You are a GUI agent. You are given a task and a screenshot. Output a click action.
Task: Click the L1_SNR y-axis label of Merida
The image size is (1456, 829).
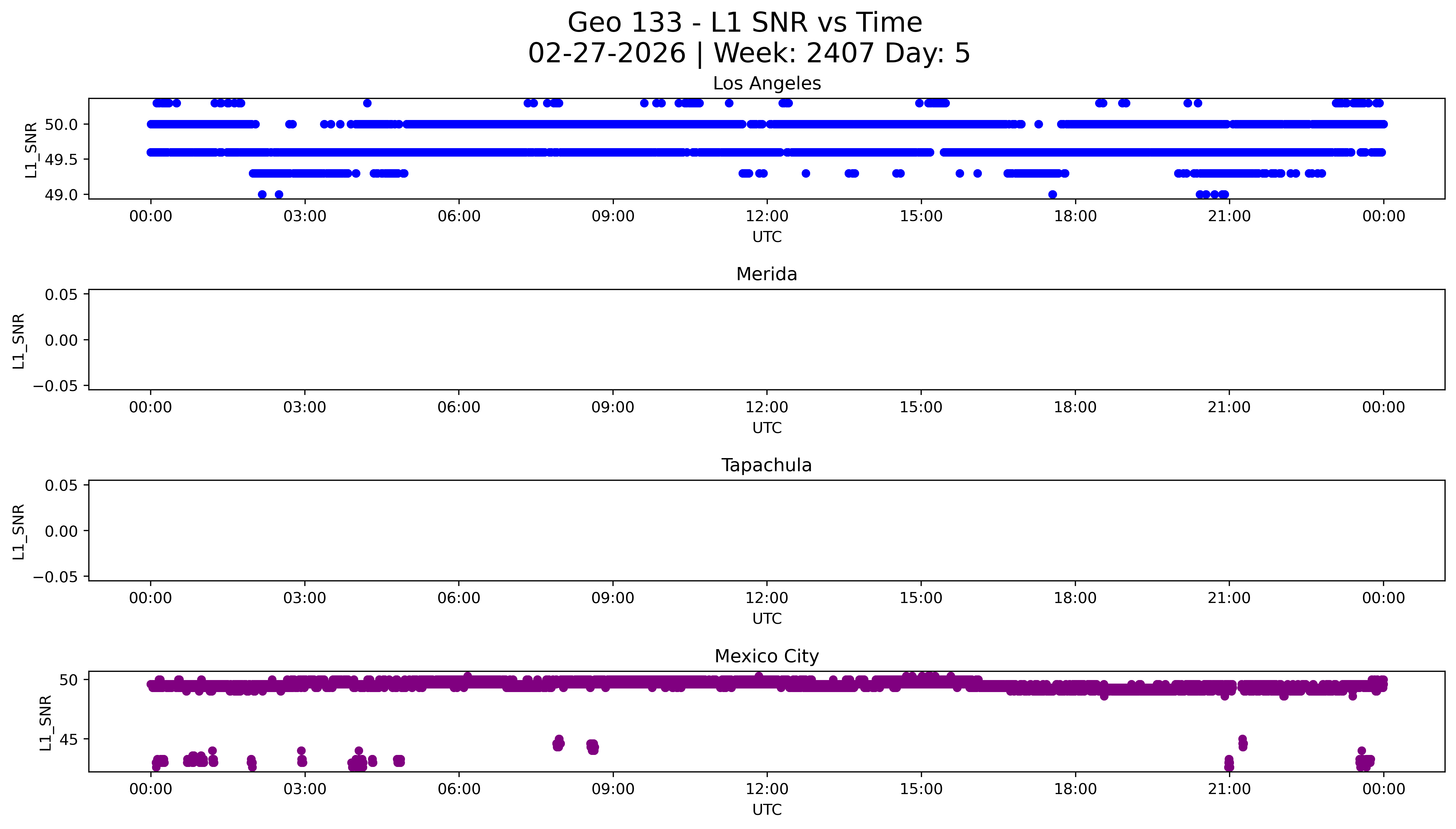pos(19,341)
